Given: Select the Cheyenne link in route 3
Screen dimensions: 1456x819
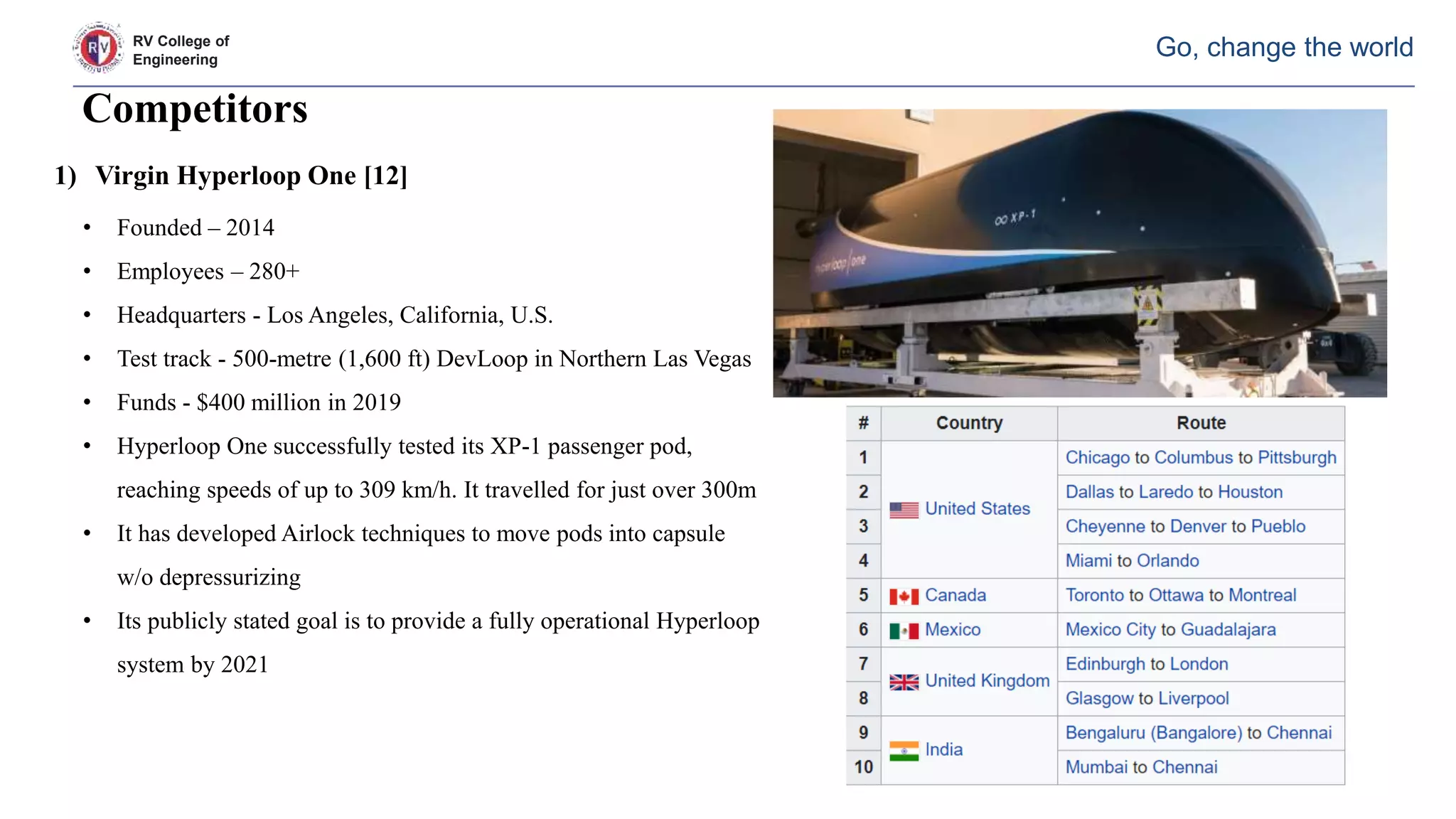Looking at the screenshot, I should coord(1105,527).
